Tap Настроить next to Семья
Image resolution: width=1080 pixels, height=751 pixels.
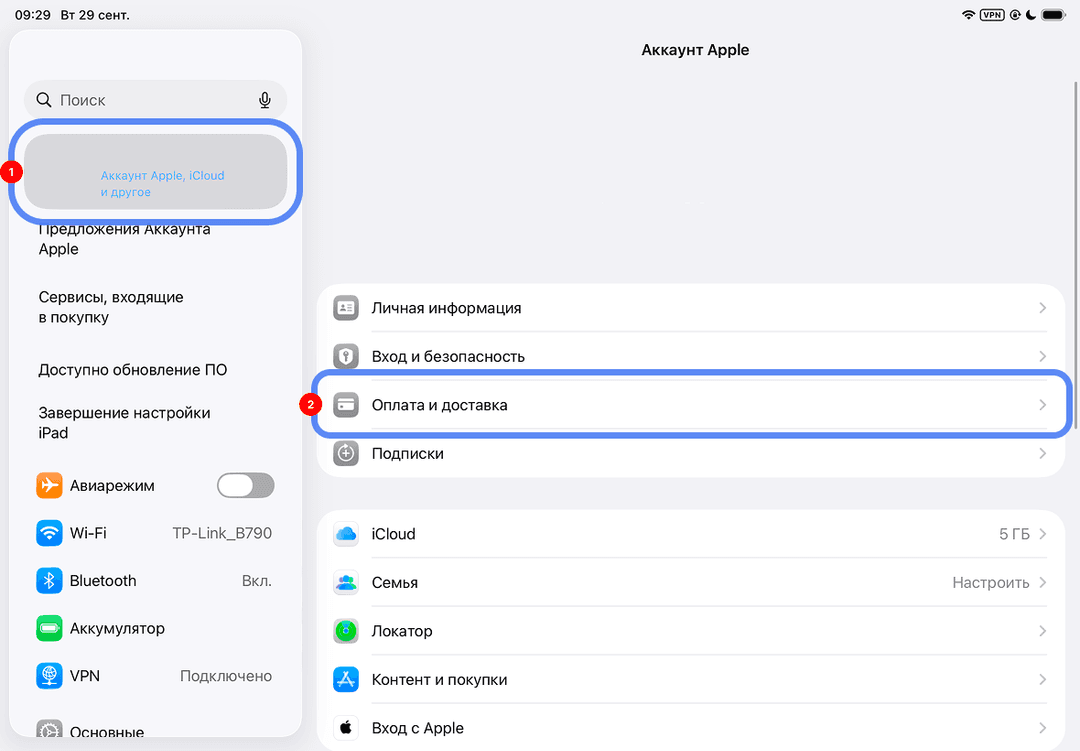(990, 583)
